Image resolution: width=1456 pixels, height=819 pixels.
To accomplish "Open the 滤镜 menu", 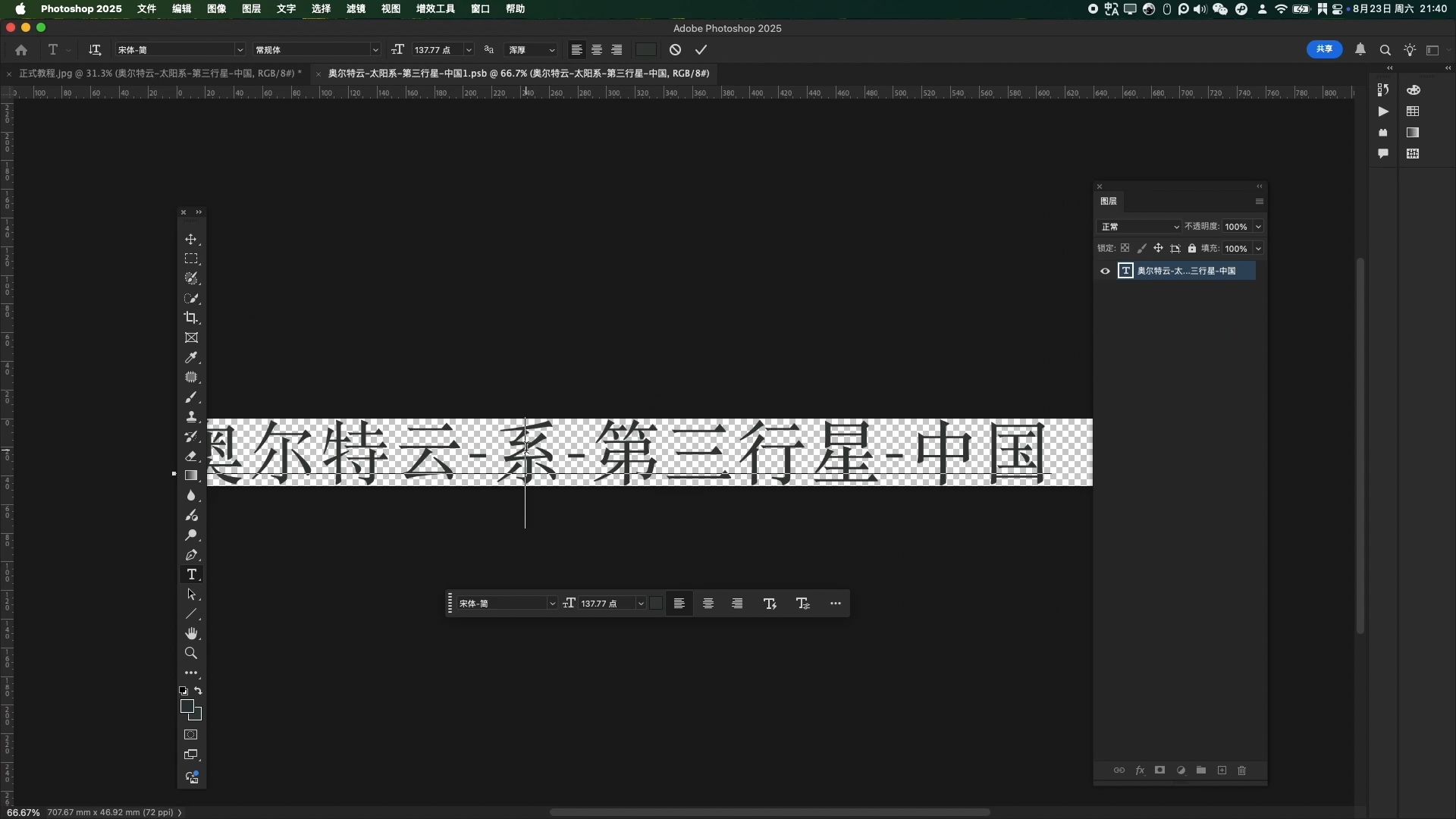I will pos(356,8).
